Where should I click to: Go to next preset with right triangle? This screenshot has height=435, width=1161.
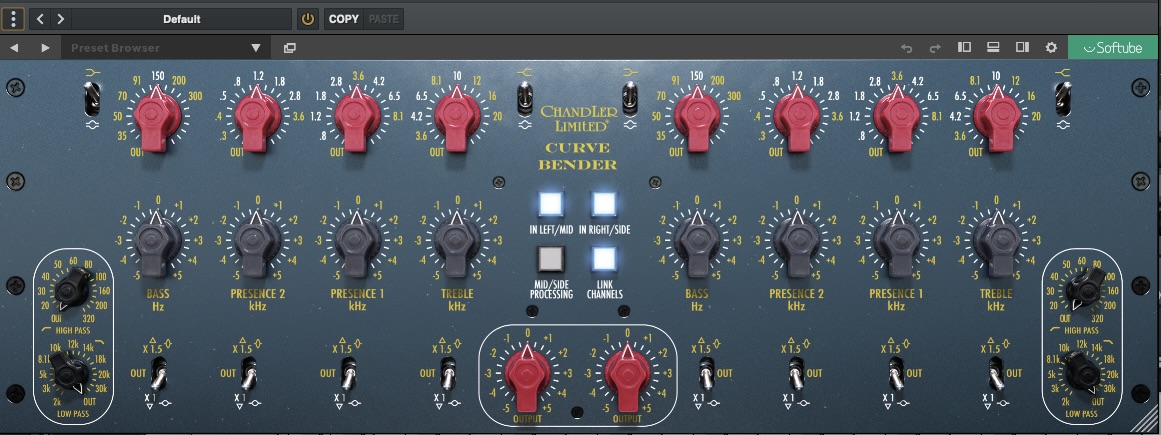pos(45,47)
